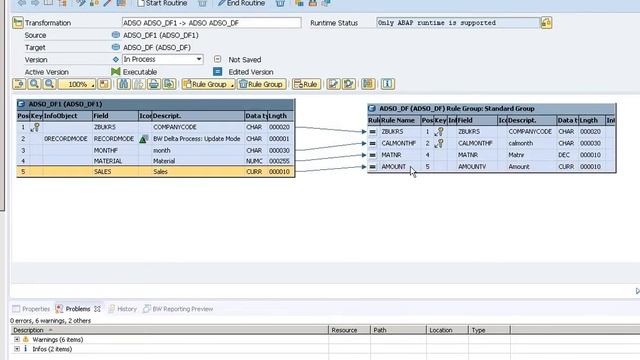The image size is (640, 360).
Task: Click the Rule Name column header in the target table
Action: (x=400, y=120)
